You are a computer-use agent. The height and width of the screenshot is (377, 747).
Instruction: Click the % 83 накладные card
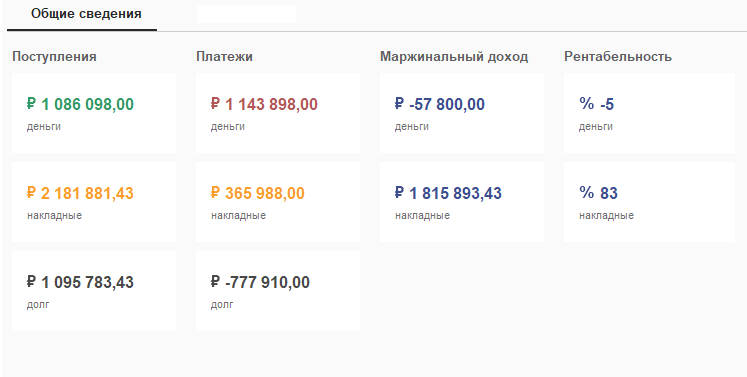(649, 202)
